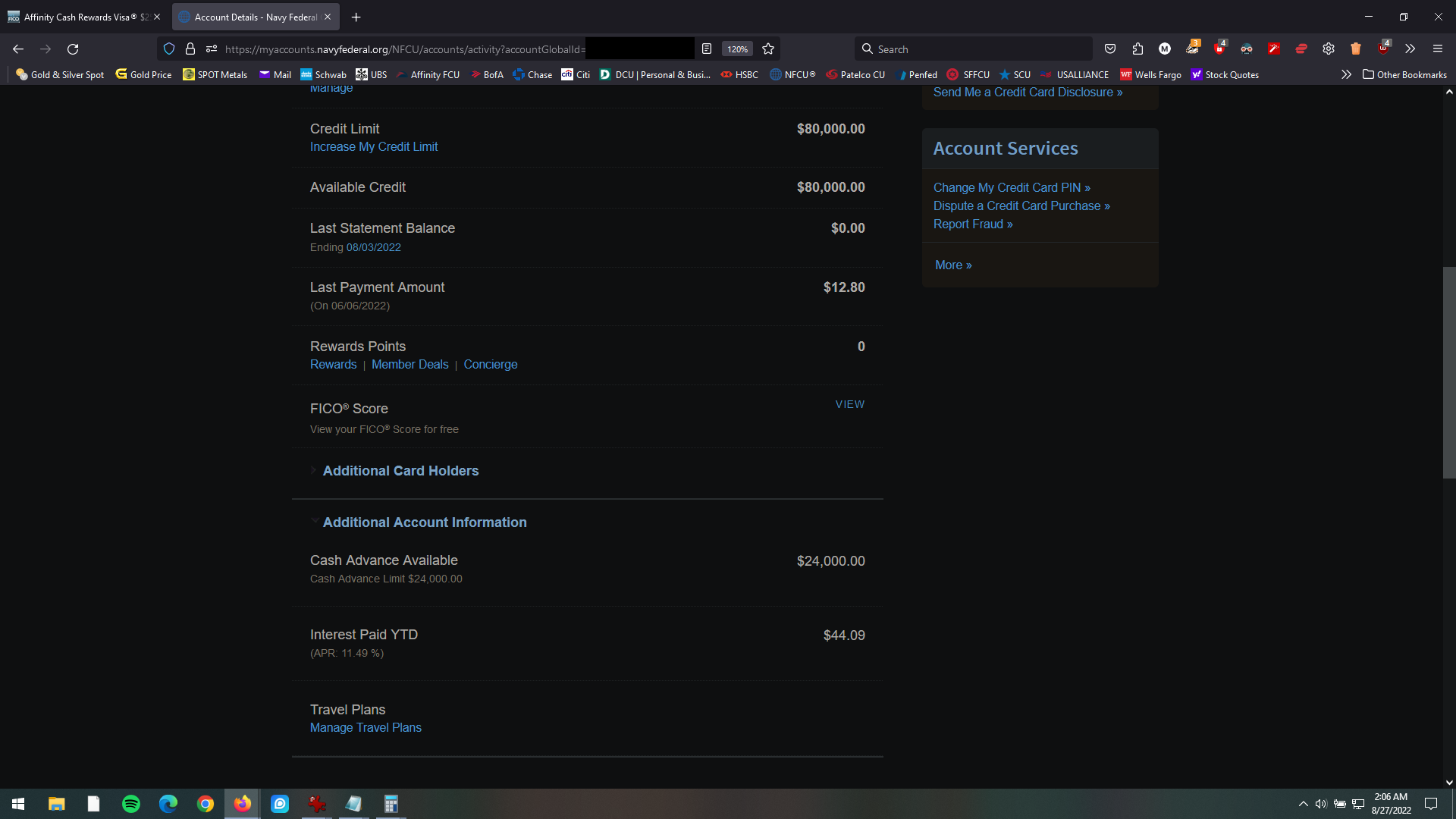Reload the current page

73,49
